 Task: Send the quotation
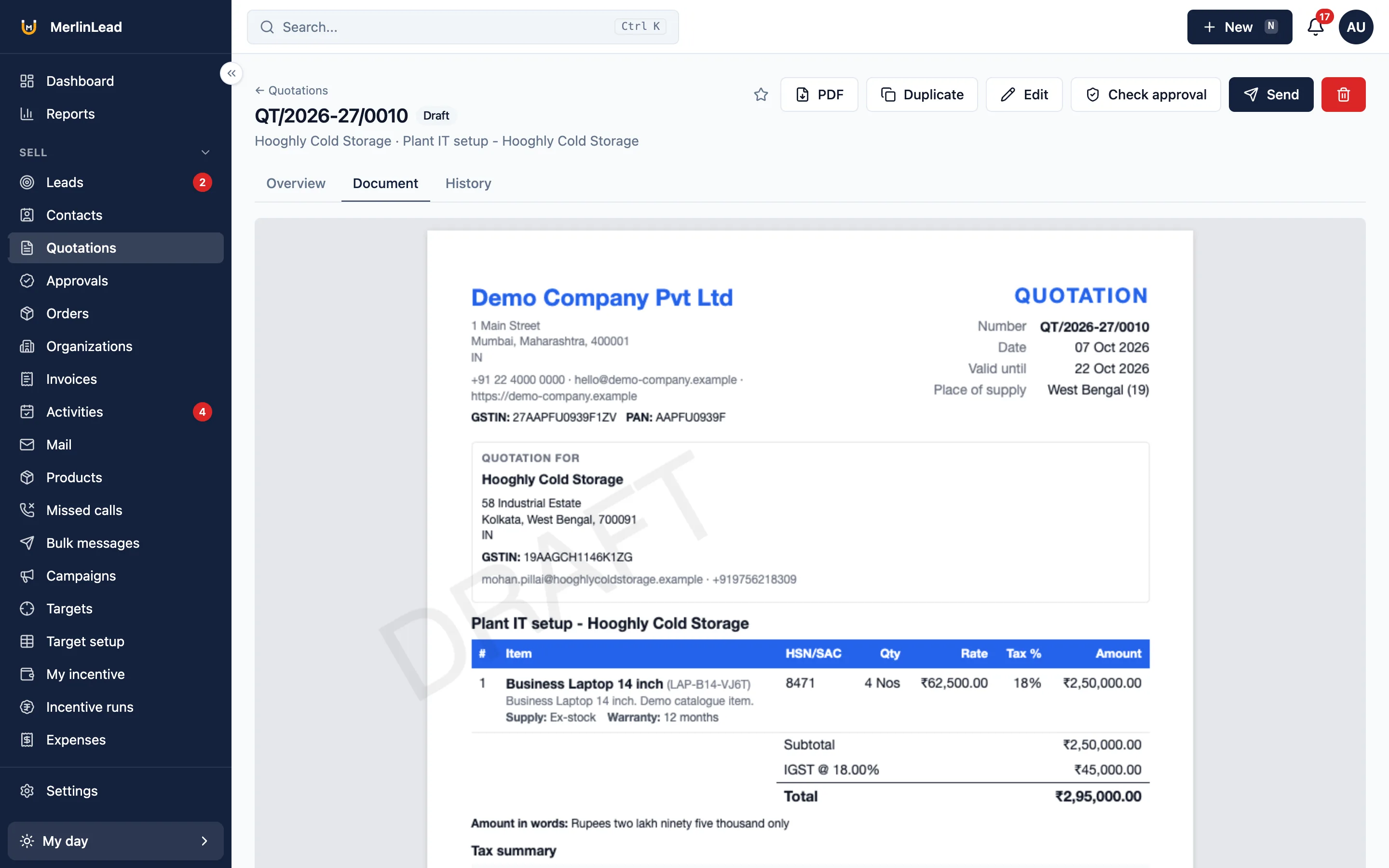tap(1271, 95)
